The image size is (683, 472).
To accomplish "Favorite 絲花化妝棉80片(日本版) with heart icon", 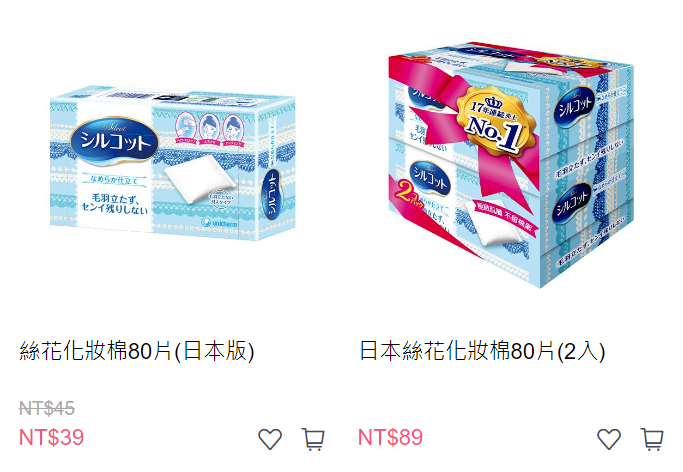I will point(270,438).
